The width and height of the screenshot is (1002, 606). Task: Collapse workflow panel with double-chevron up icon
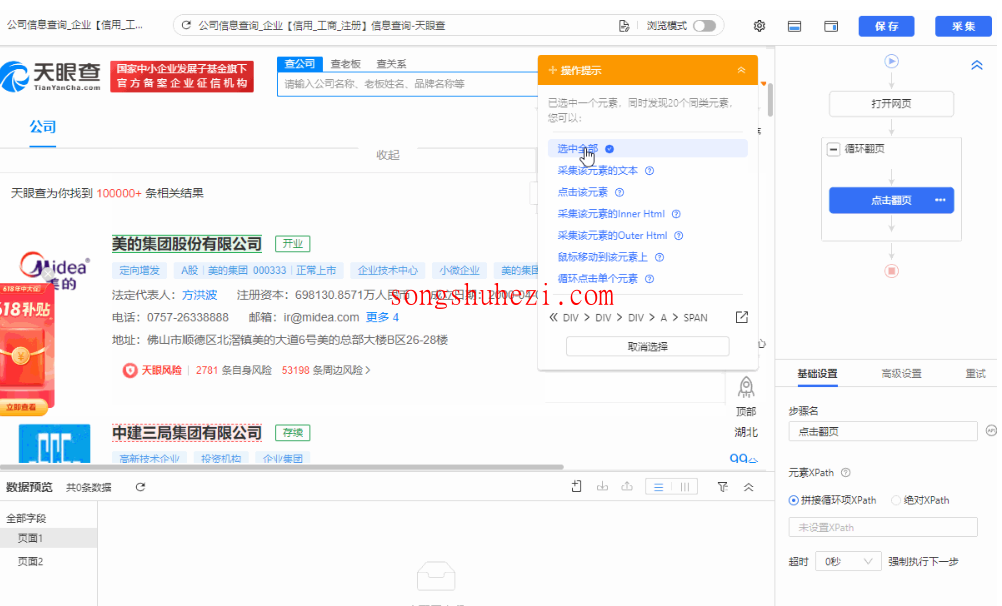[976, 65]
